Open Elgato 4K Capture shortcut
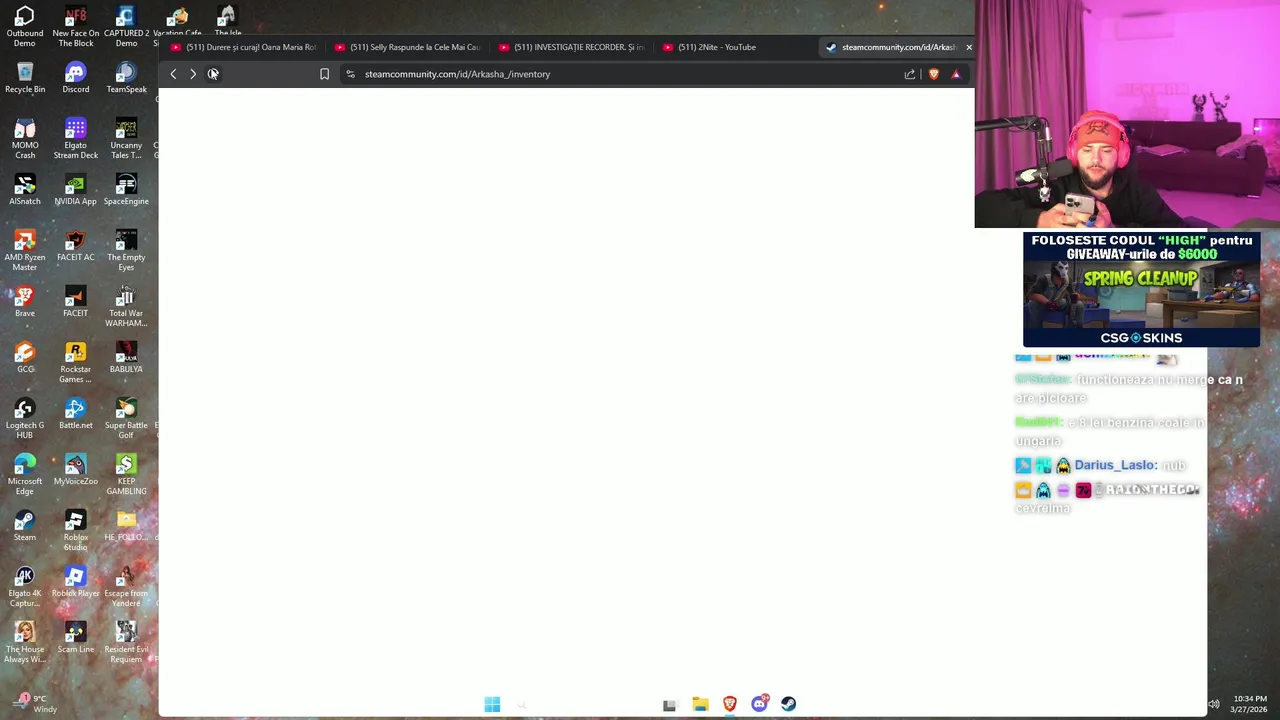Screen dimensions: 1280x720 [25, 586]
